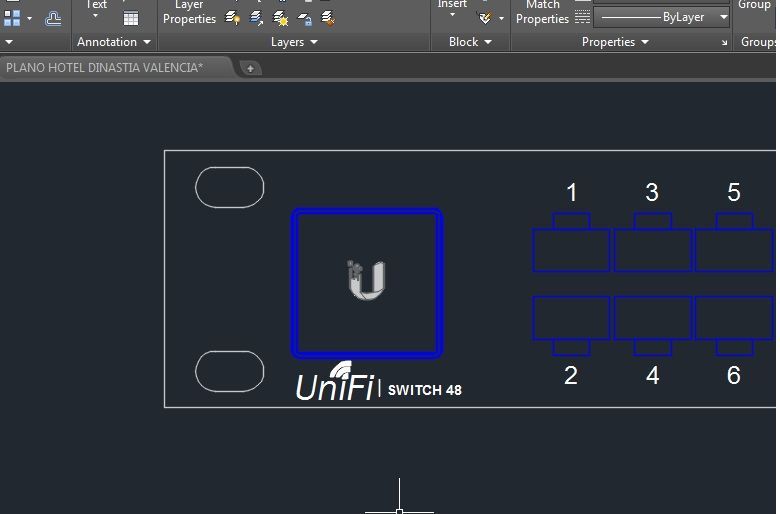This screenshot has height=514, width=780.
Task: Click the layer lock icon
Action: (x=305, y=18)
